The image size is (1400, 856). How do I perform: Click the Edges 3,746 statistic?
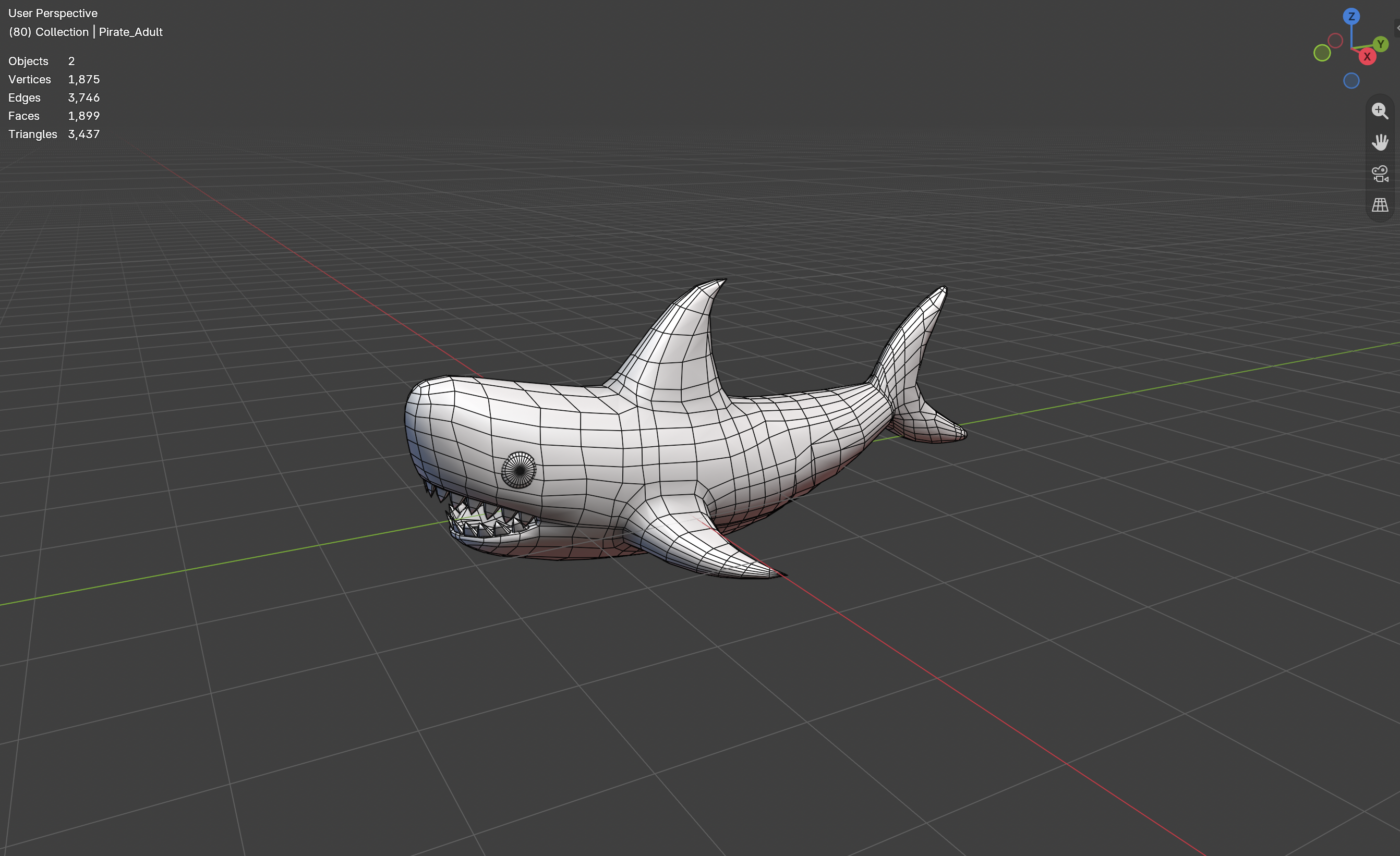point(54,97)
